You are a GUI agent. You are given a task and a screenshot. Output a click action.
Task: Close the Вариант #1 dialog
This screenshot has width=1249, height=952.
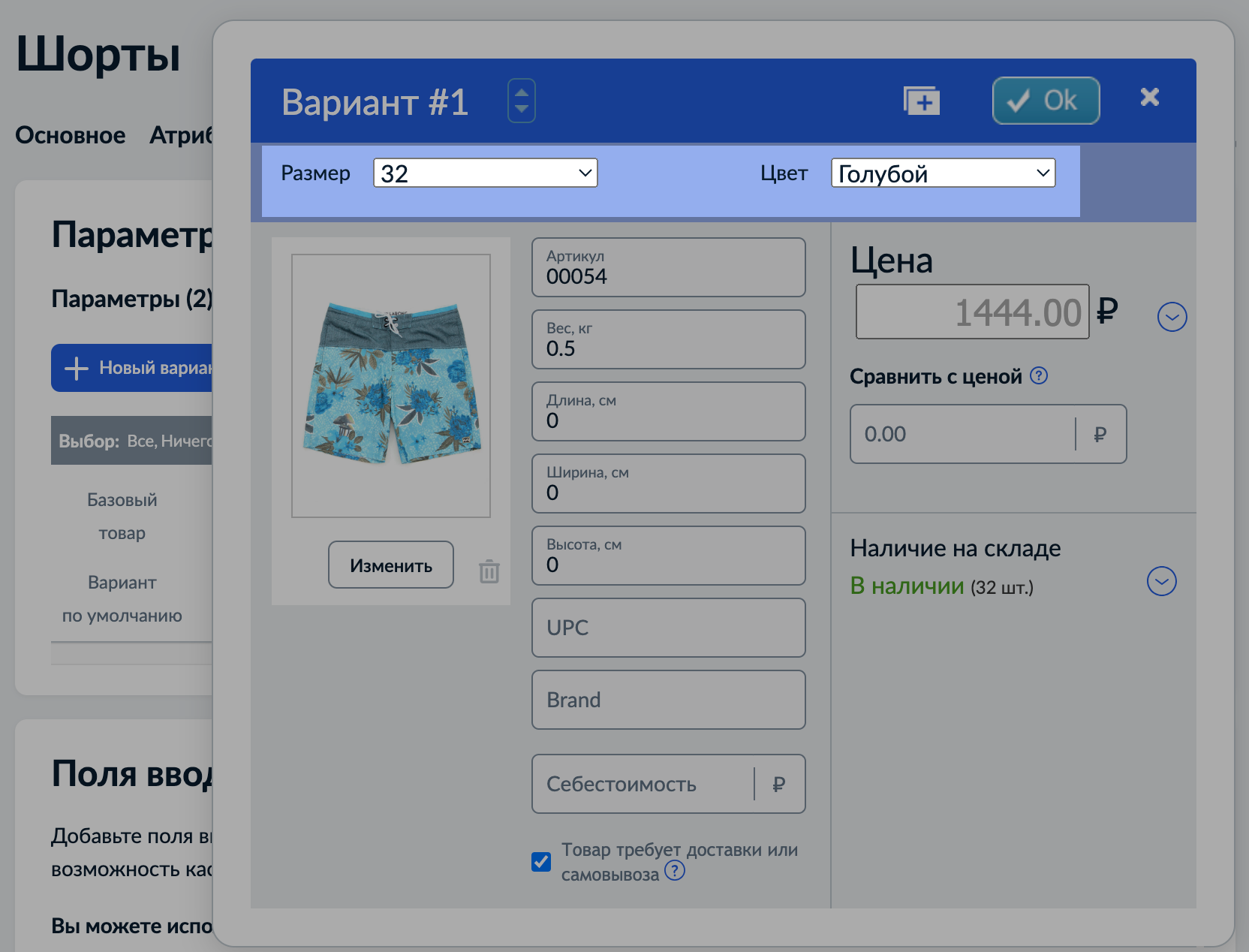1149,97
